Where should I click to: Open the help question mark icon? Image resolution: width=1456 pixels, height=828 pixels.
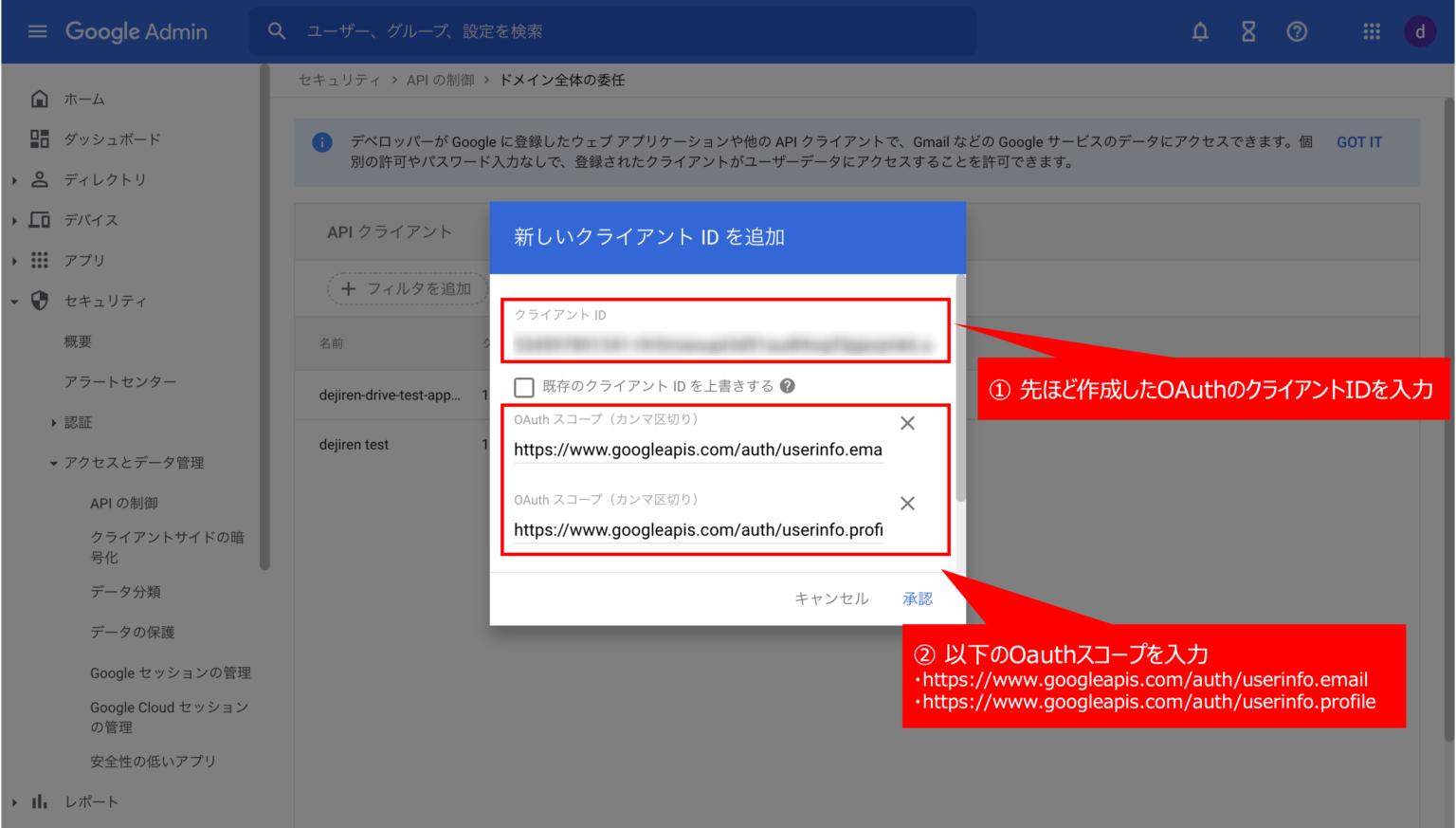click(1297, 31)
